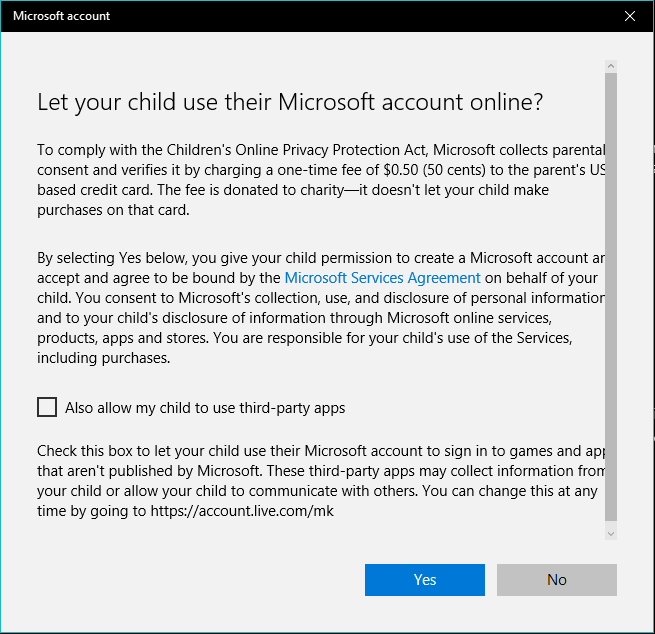Click the scrollbar up arrow

611,66
